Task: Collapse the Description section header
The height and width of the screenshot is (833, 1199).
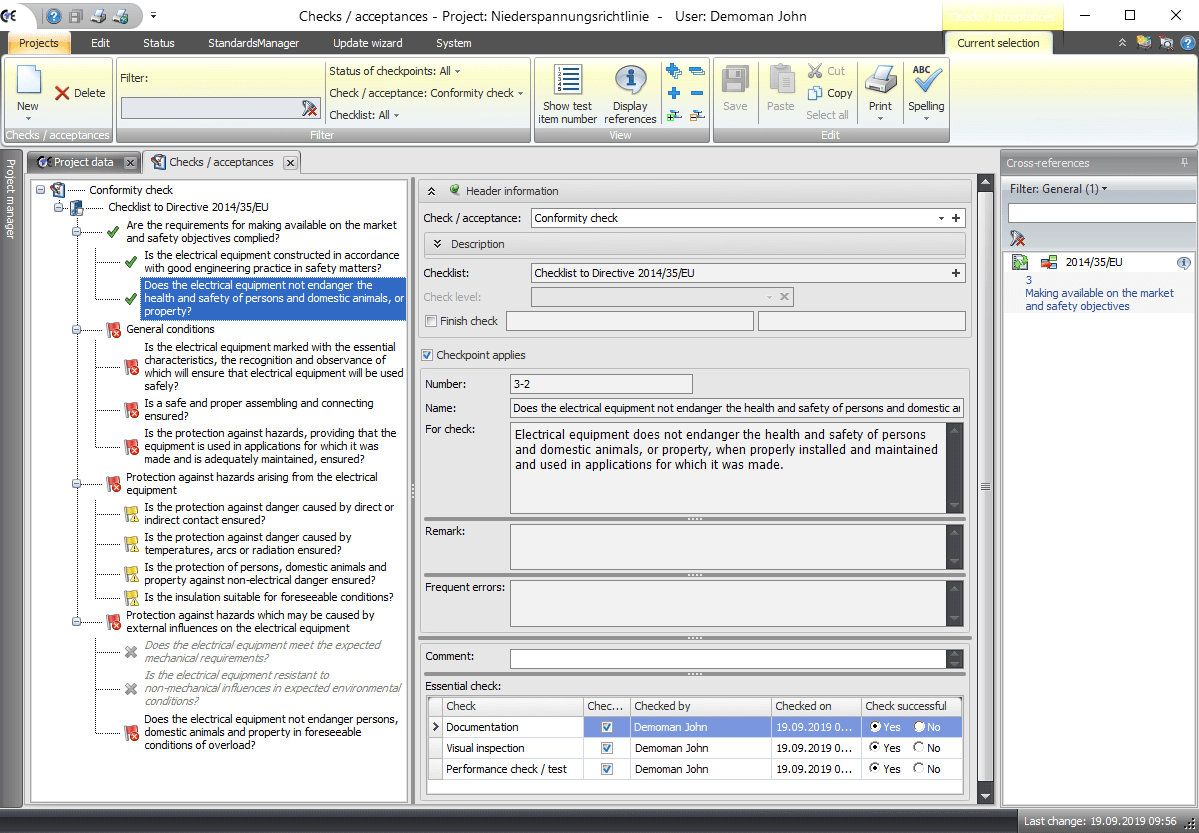Action: click(437, 244)
